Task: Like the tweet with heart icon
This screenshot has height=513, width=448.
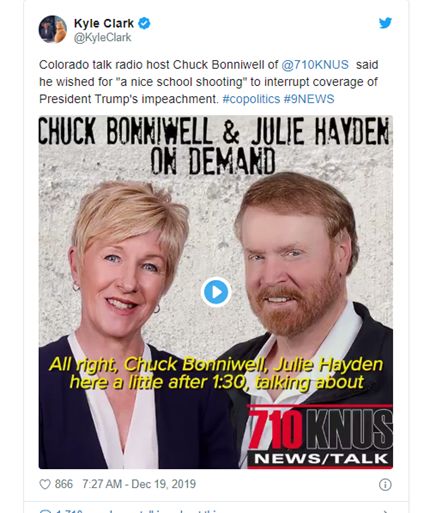Action: coord(45,484)
